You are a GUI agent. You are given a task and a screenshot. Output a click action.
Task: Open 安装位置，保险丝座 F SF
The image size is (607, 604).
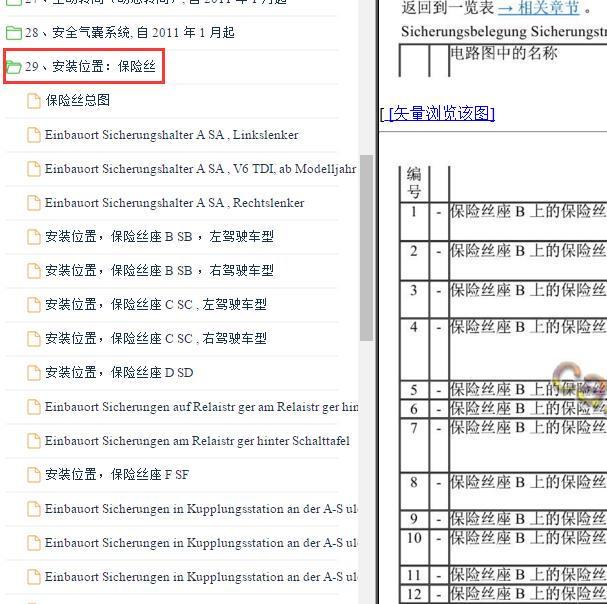(x=117, y=474)
